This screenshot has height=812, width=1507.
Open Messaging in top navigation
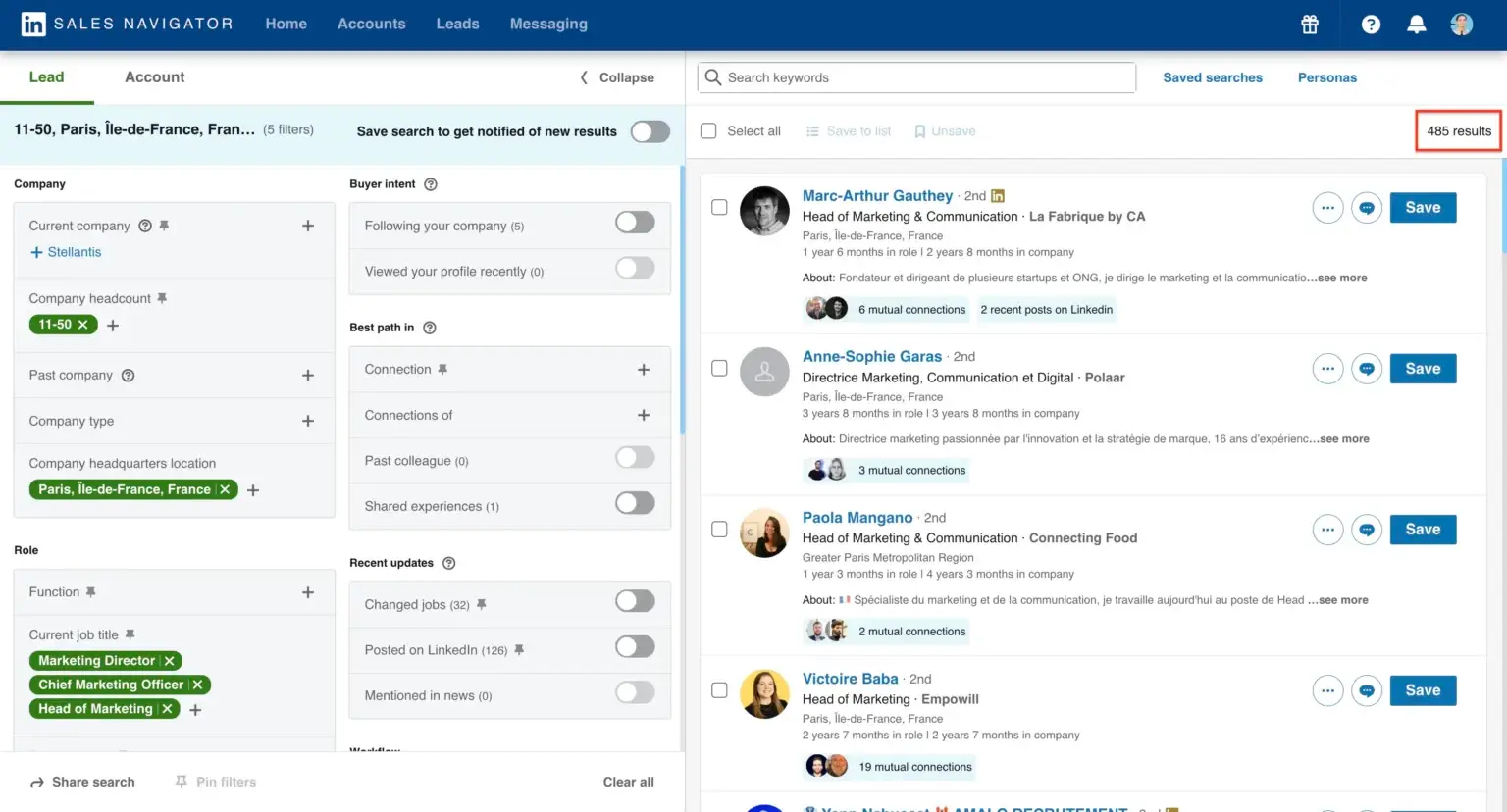pos(548,24)
